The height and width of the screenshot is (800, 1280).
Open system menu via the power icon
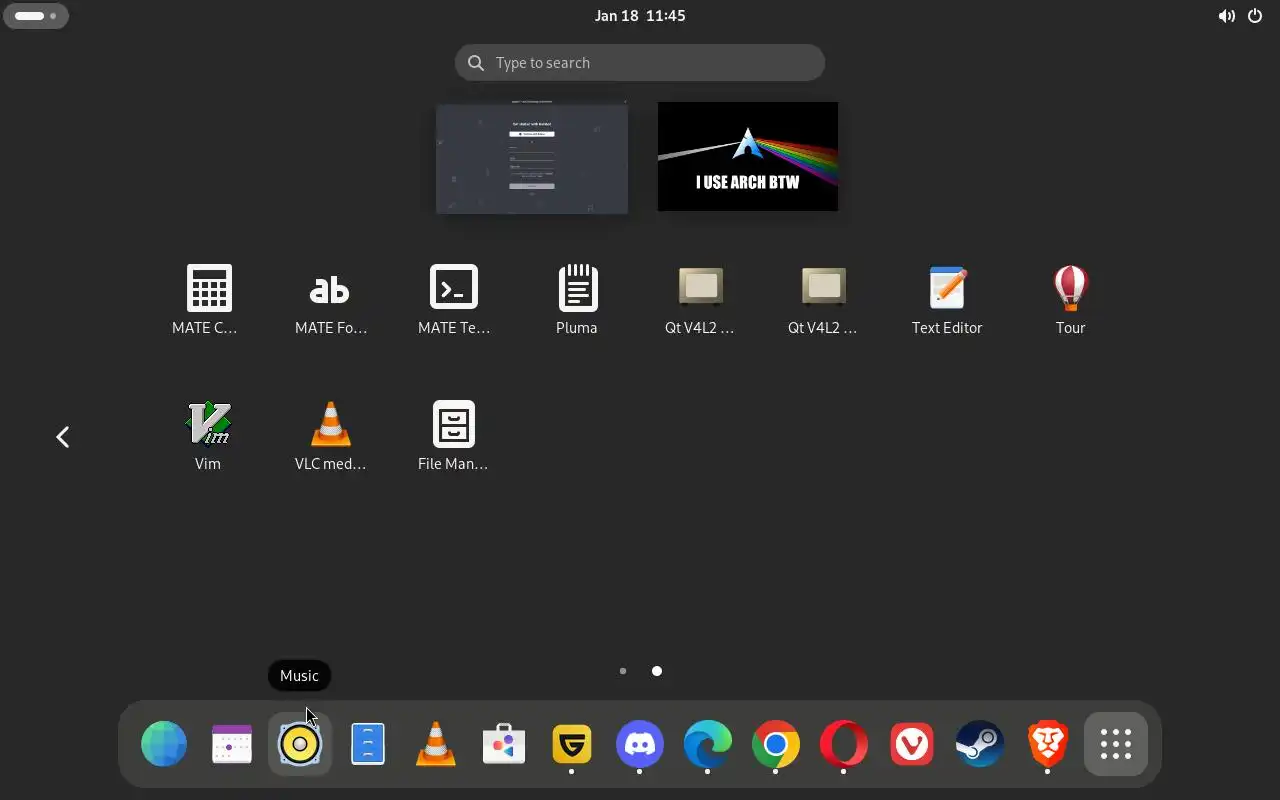click(1255, 16)
